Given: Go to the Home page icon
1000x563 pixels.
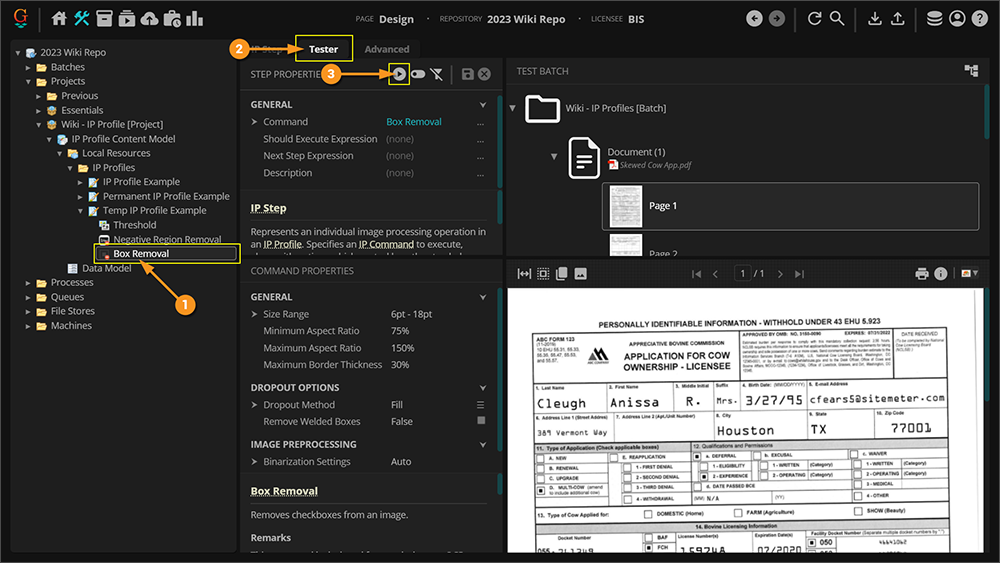Looking at the screenshot, I should [x=59, y=18].
